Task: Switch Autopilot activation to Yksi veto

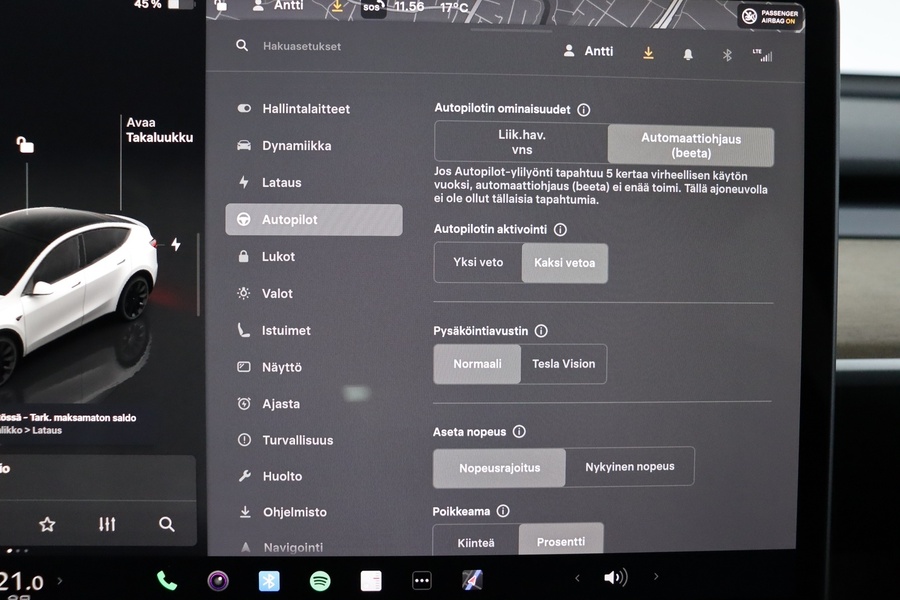Action: pos(478,263)
